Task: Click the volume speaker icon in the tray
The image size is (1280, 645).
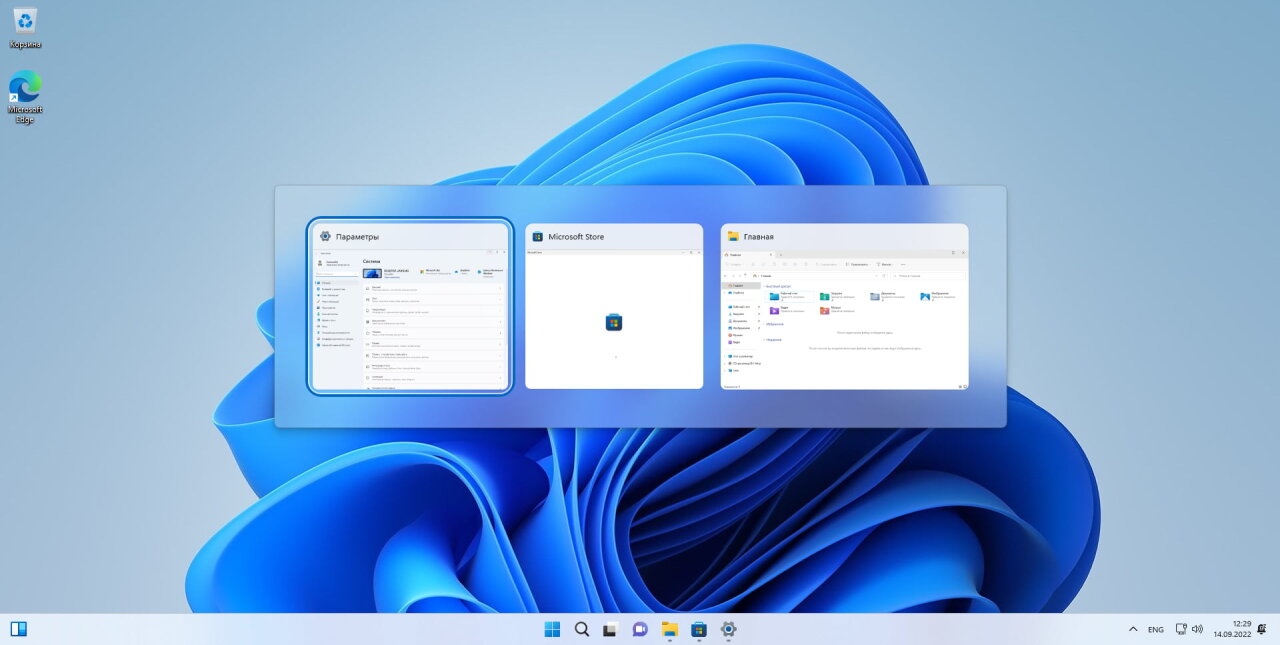Action: point(1197,629)
